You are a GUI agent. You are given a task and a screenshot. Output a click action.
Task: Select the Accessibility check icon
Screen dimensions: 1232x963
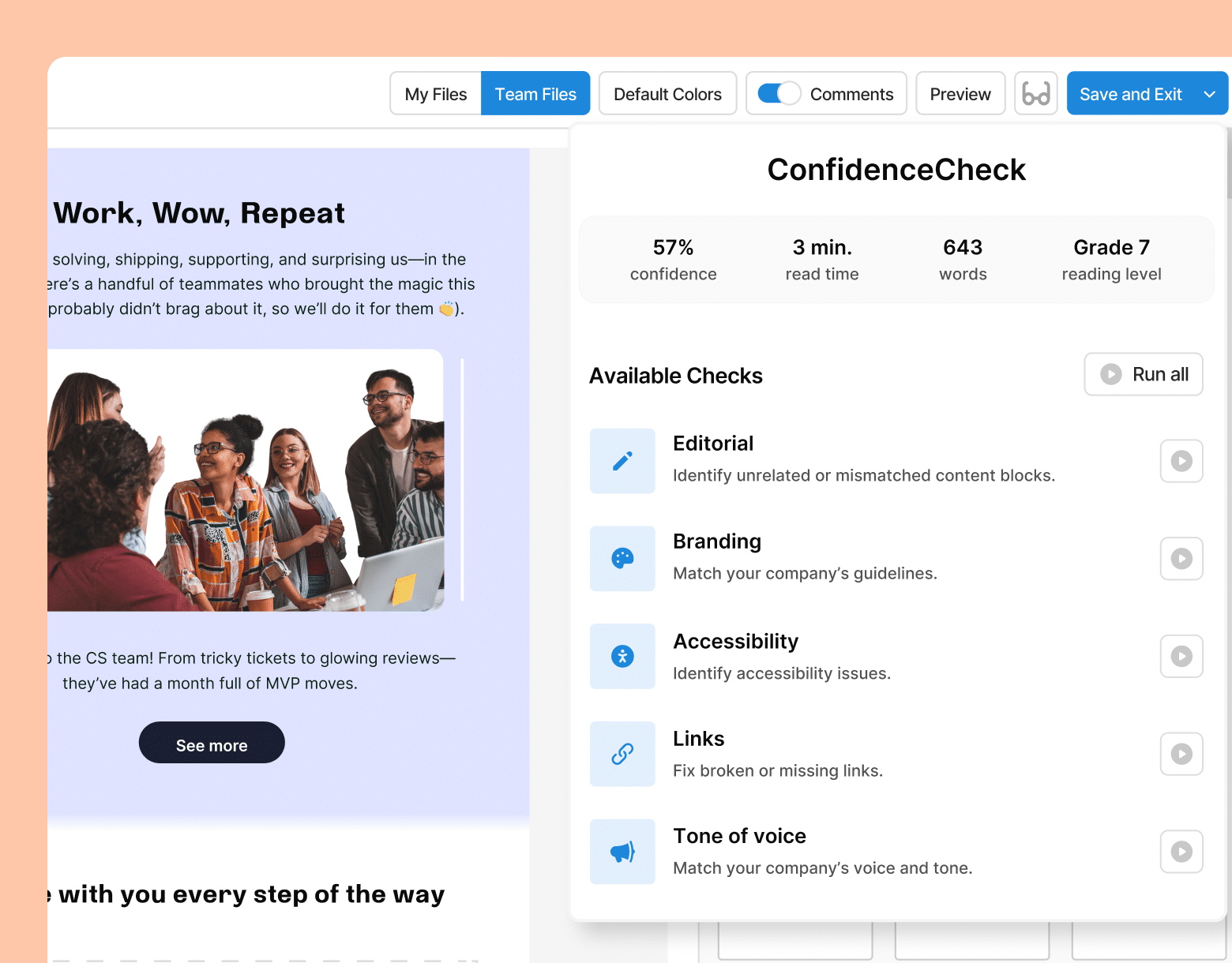(622, 656)
